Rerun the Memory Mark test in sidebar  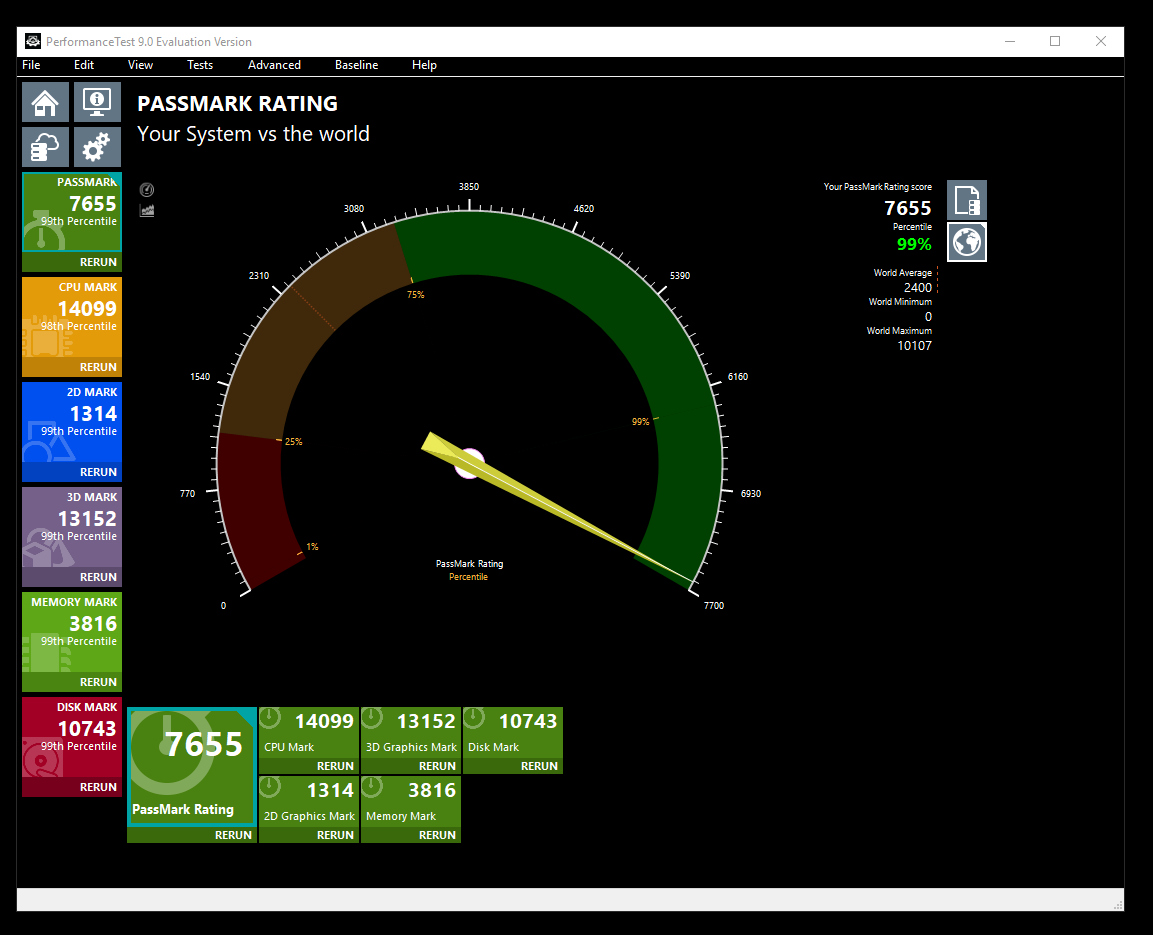pyautogui.click(x=72, y=682)
